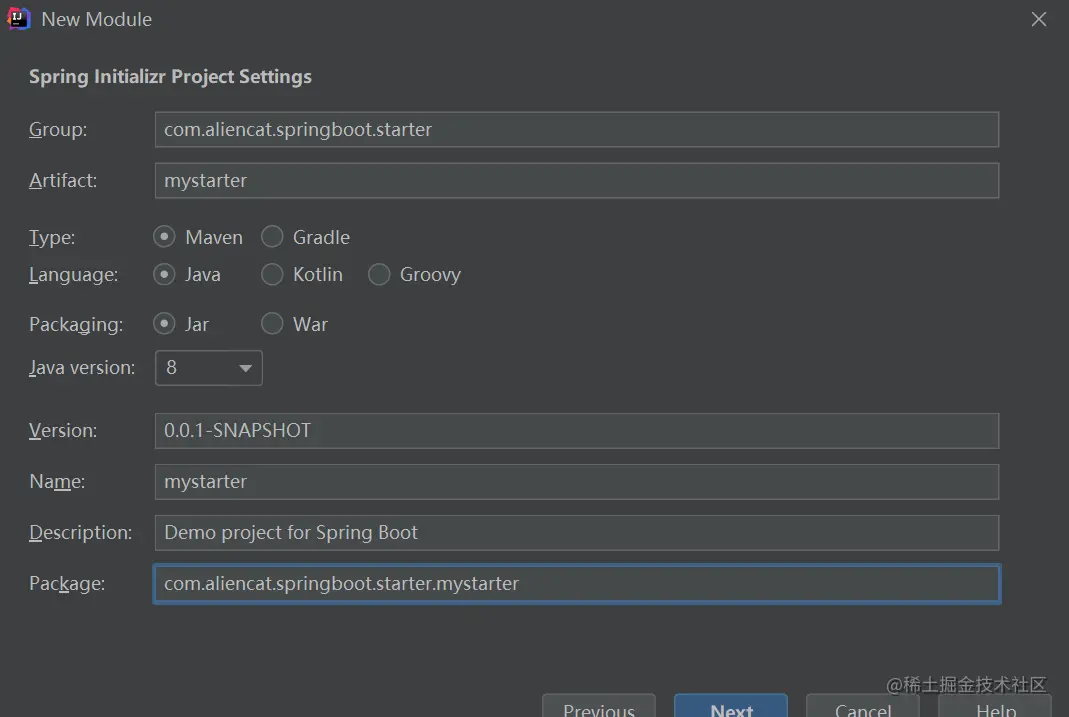Click the IntelliJ IDEA logo icon
1069x717 pixels.
[x=18, y=18]
